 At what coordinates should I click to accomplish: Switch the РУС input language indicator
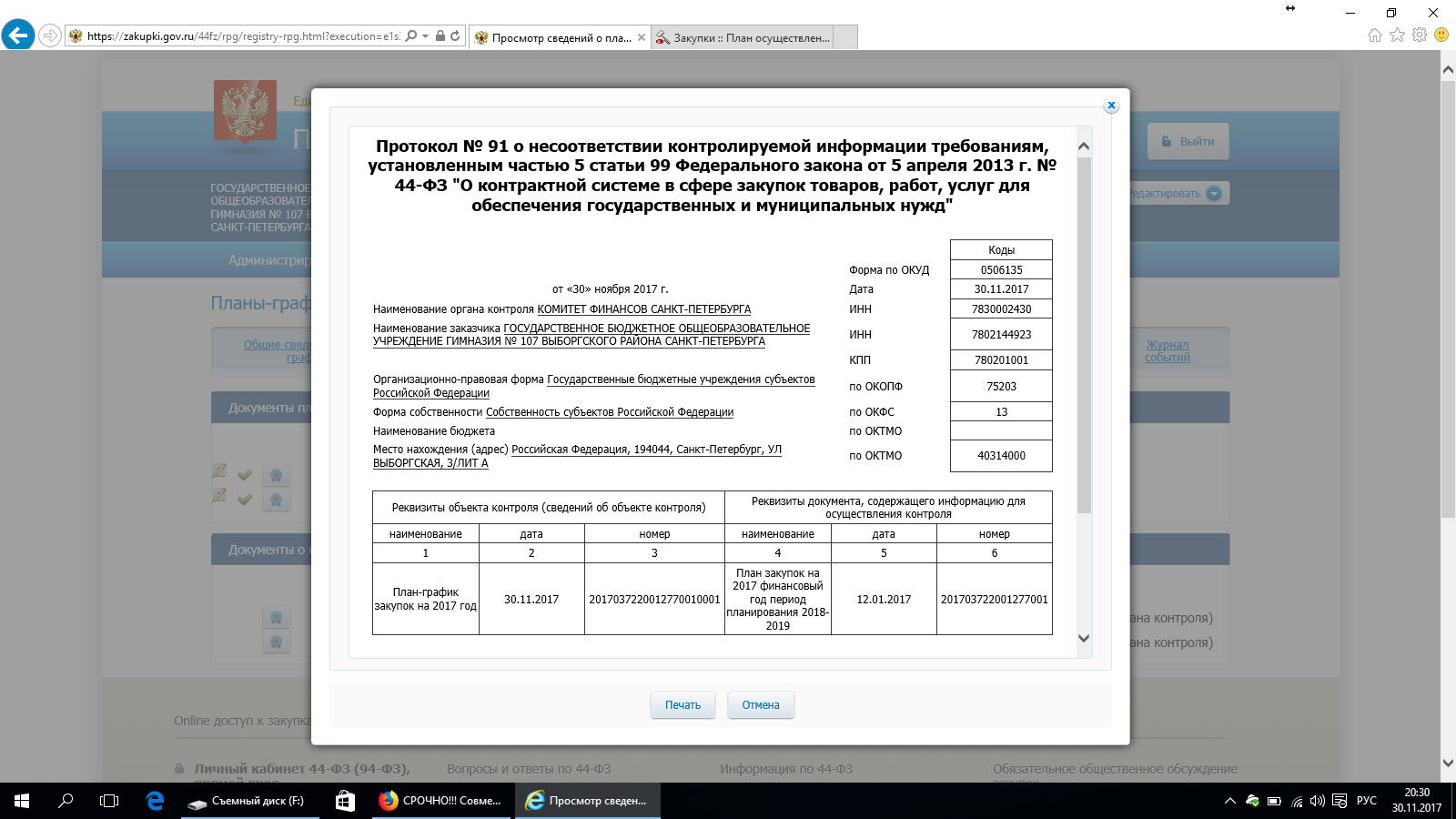(1366, 801)
